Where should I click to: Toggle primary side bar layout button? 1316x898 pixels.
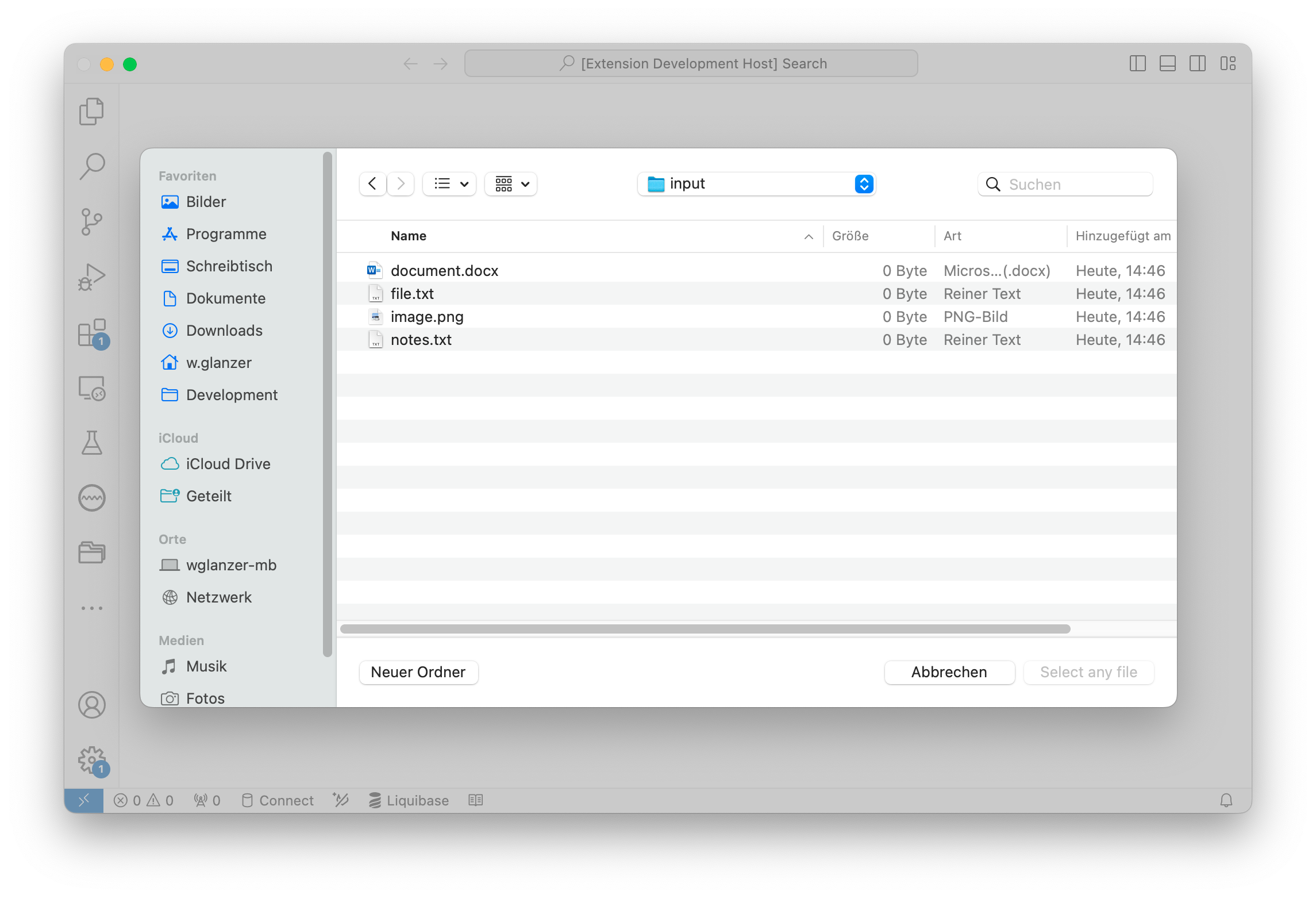click(x=1137, y=63)
